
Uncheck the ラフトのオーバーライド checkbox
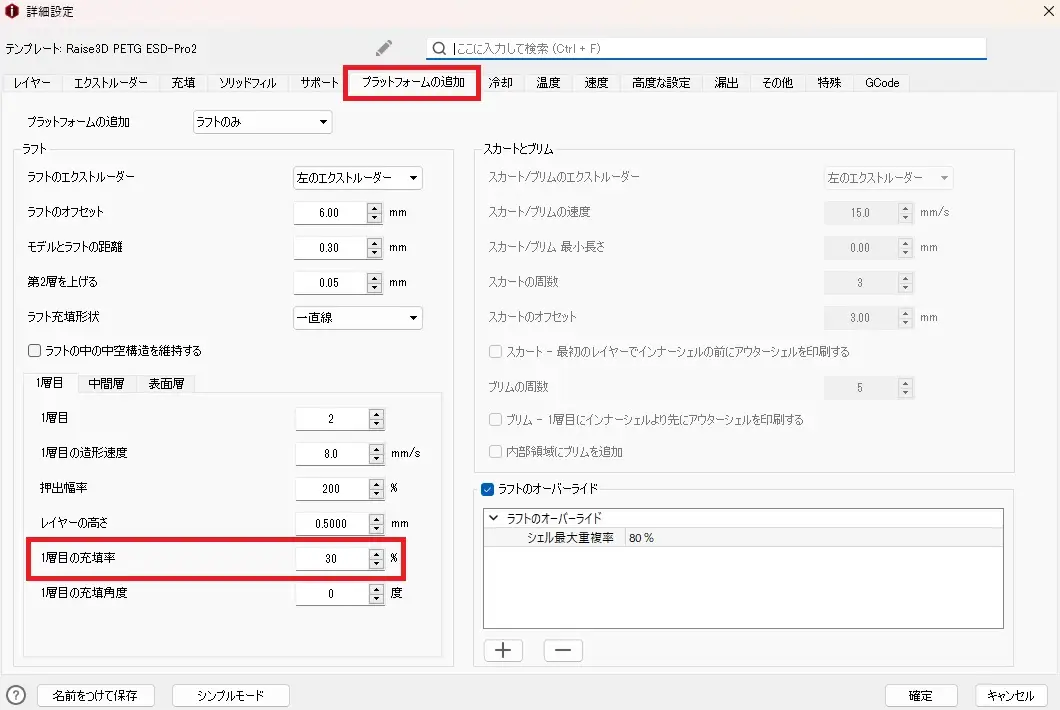488,489
